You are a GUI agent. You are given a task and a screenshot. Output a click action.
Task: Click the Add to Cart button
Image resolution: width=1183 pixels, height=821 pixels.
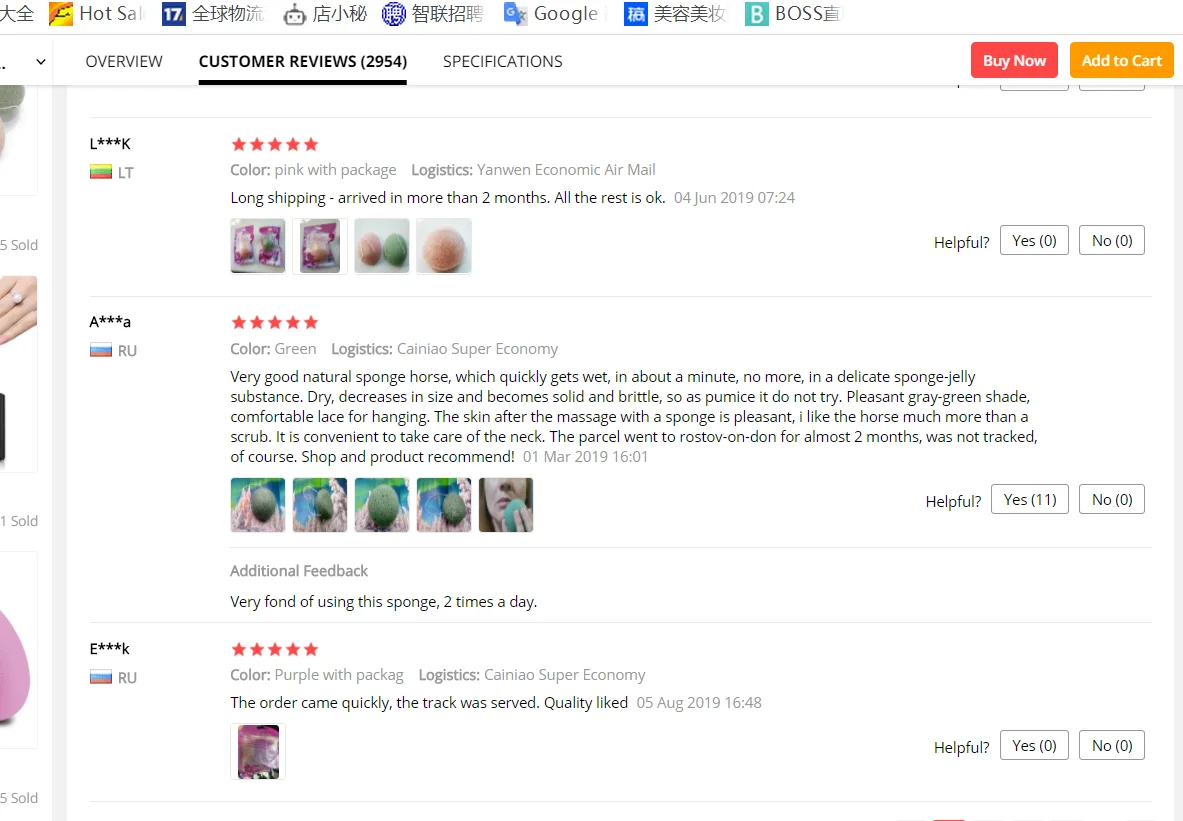[1121, 60]
